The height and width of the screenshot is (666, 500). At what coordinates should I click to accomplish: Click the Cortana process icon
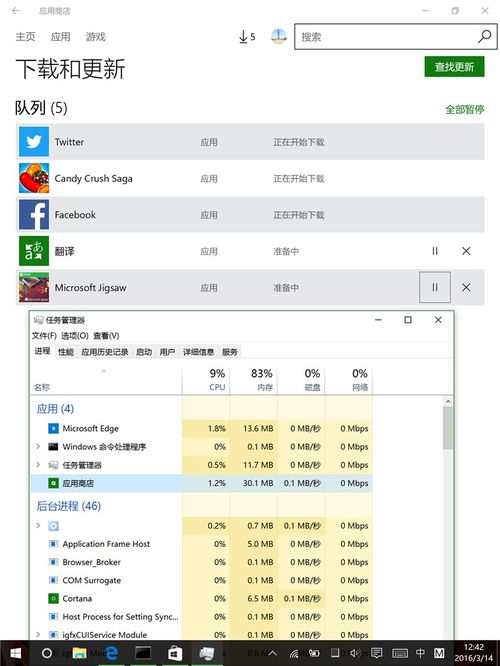pos(53,598)
